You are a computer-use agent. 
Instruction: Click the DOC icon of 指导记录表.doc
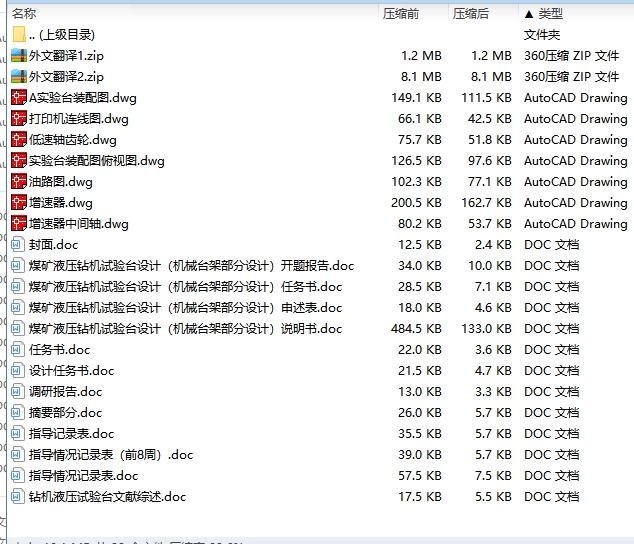(17, 434)
